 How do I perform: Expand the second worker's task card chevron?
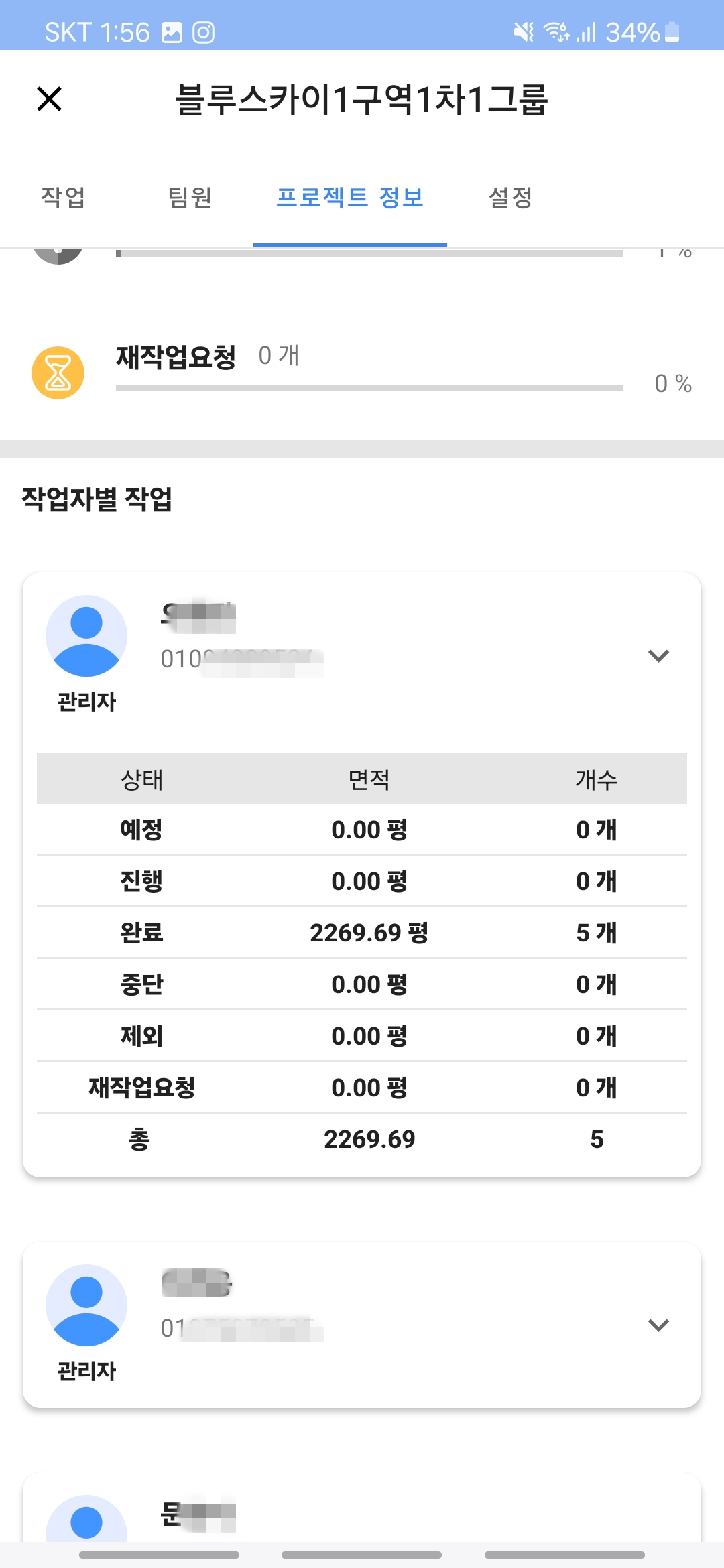coord(658,1325)
